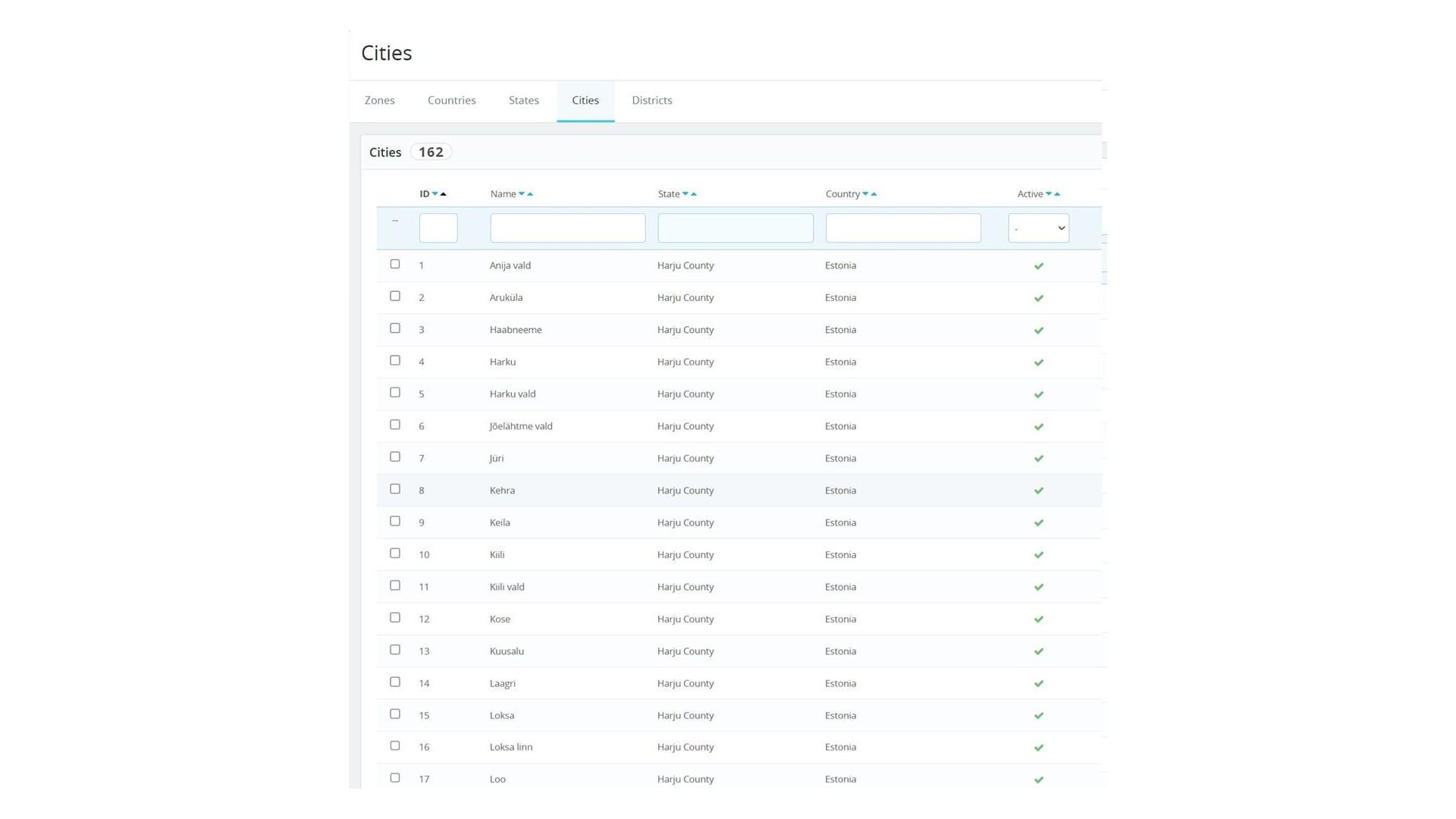Switch to the Countries tab

(451, 101)
